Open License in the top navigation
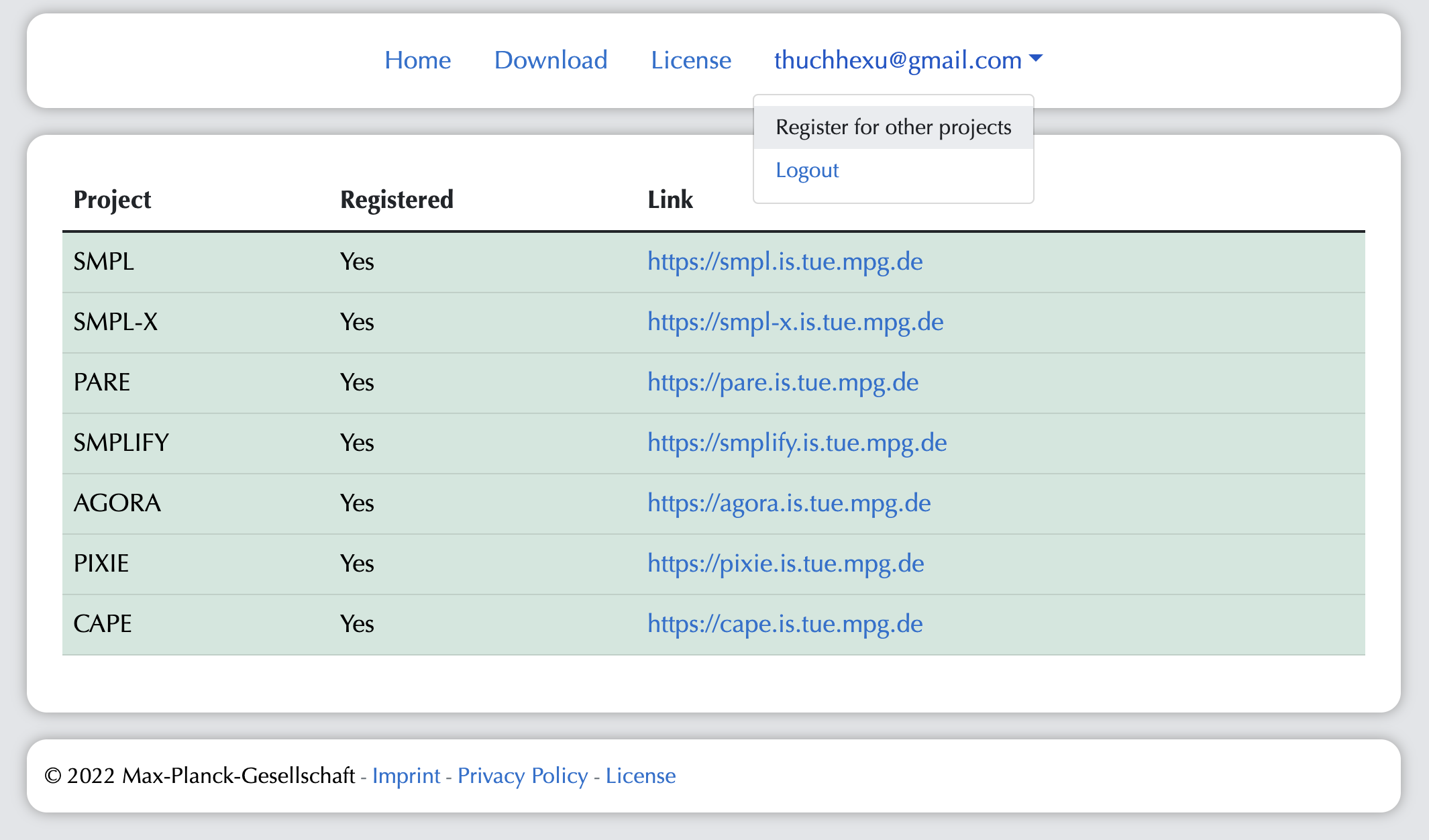 [690, 60]
